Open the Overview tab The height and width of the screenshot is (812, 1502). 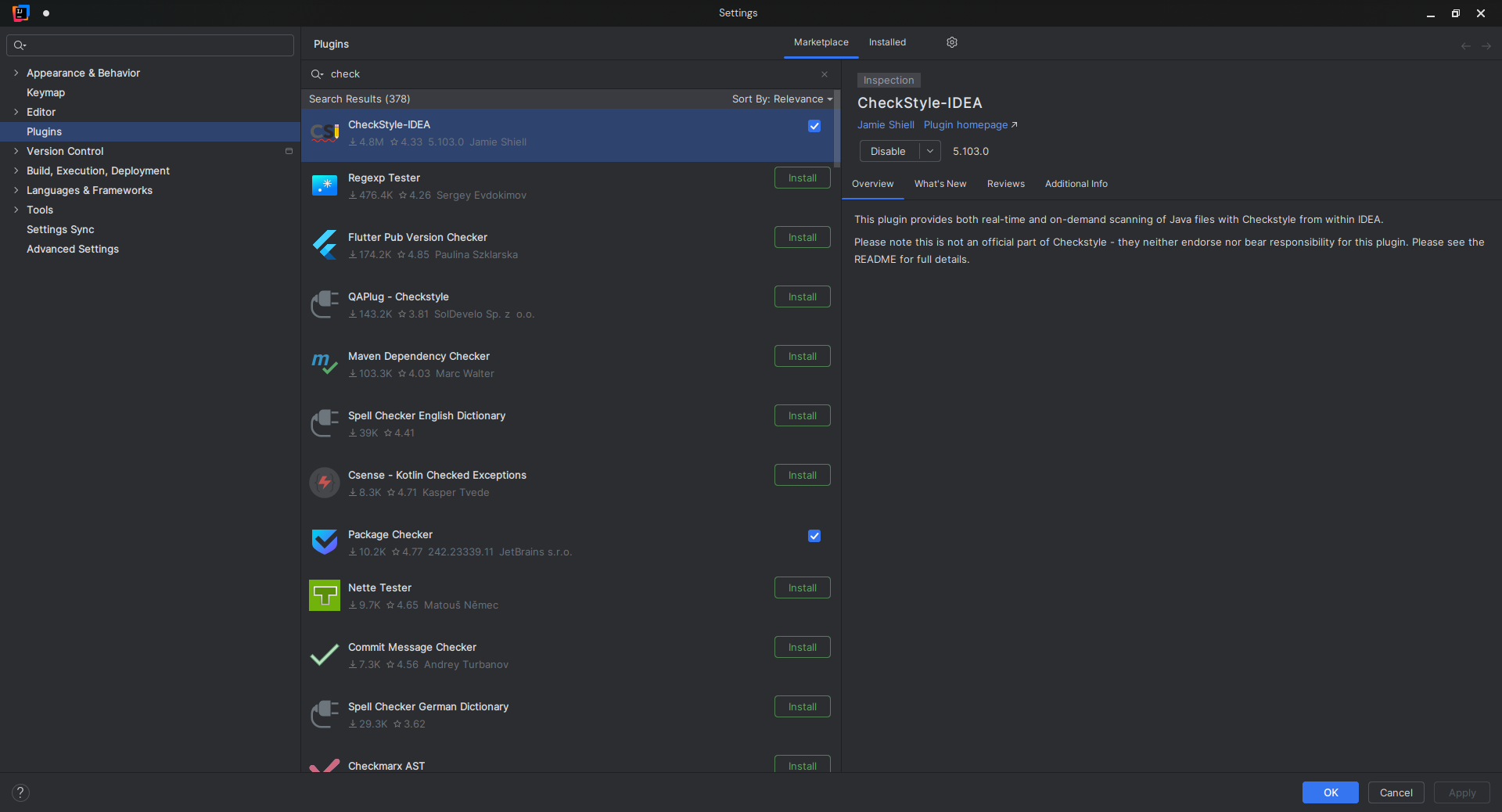[872, 184]
